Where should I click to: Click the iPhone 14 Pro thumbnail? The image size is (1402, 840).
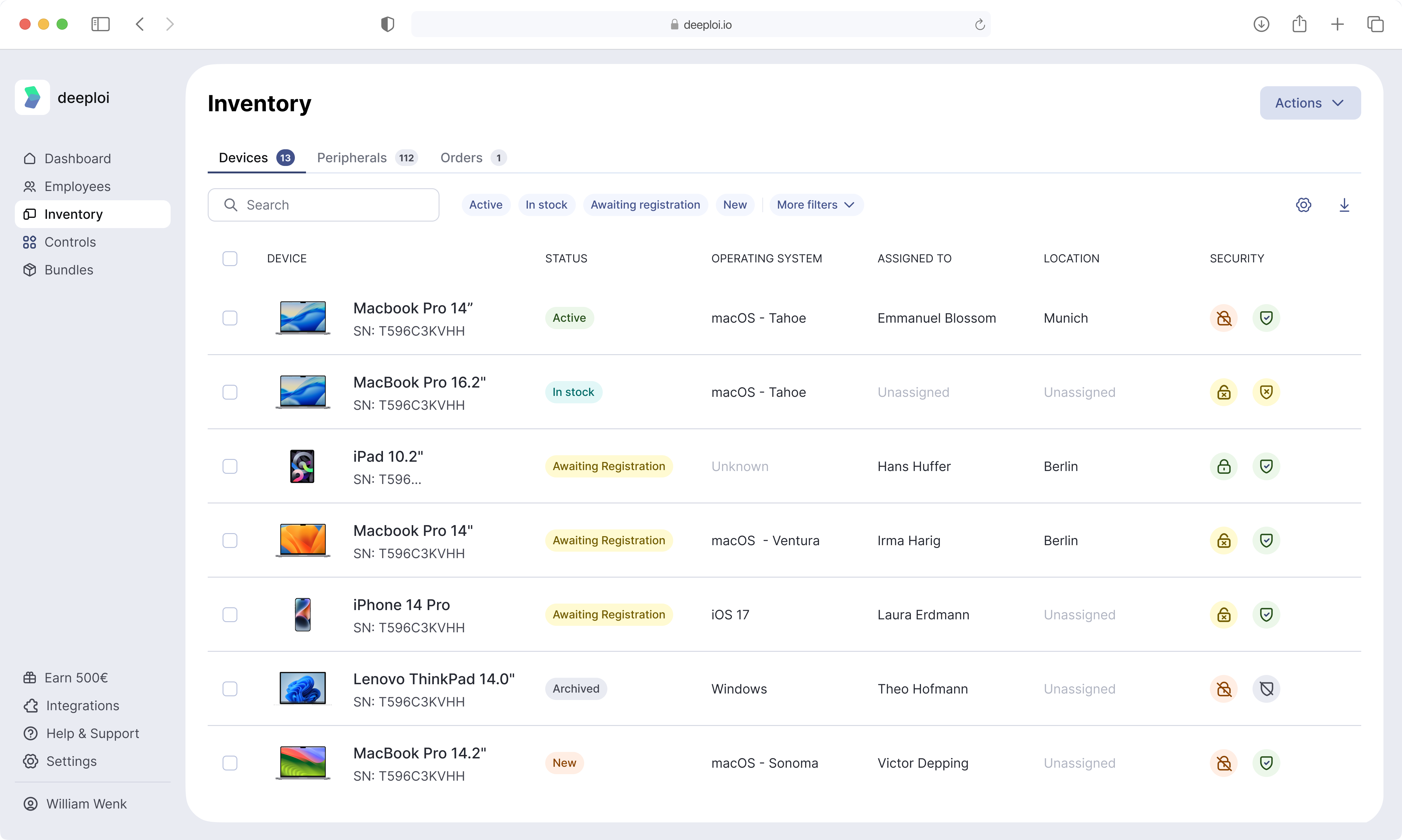coord(303,615)
